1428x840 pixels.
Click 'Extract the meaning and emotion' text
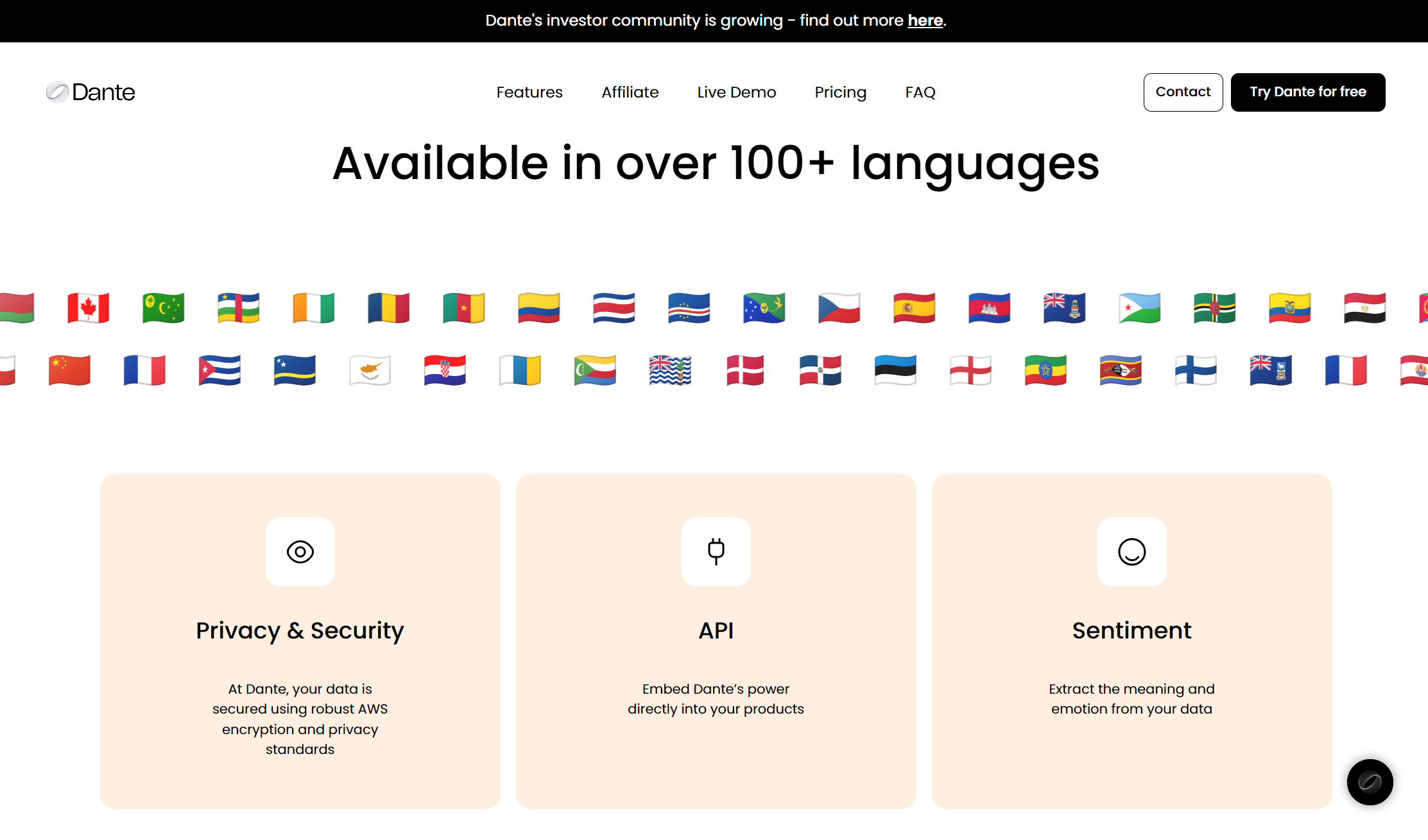(x=1132, y=699)
